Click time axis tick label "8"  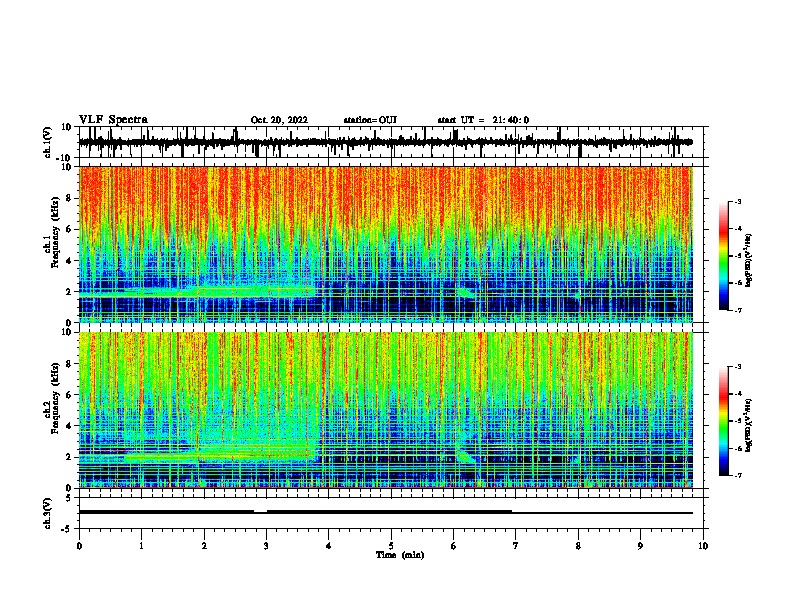click(578, 546)
